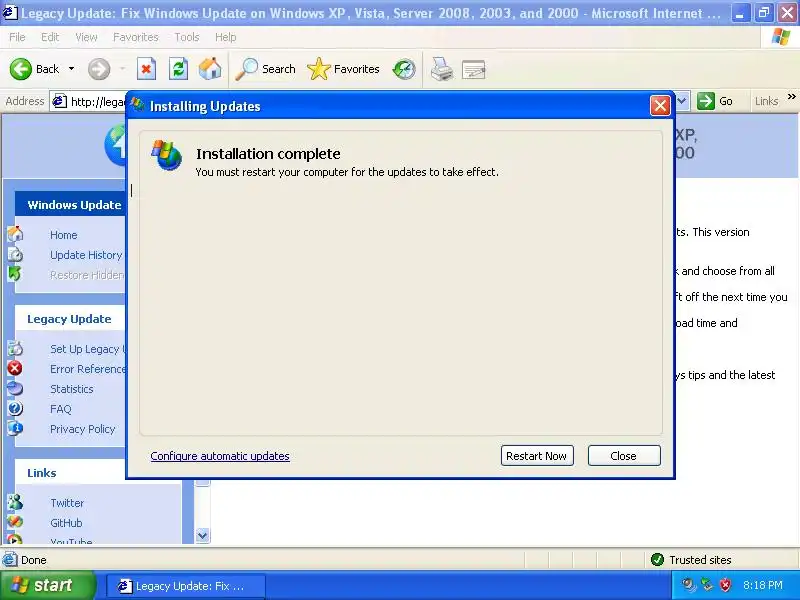Close Installing Updates dialog with red X
This screenshot has width=800, height=600.
660,106
